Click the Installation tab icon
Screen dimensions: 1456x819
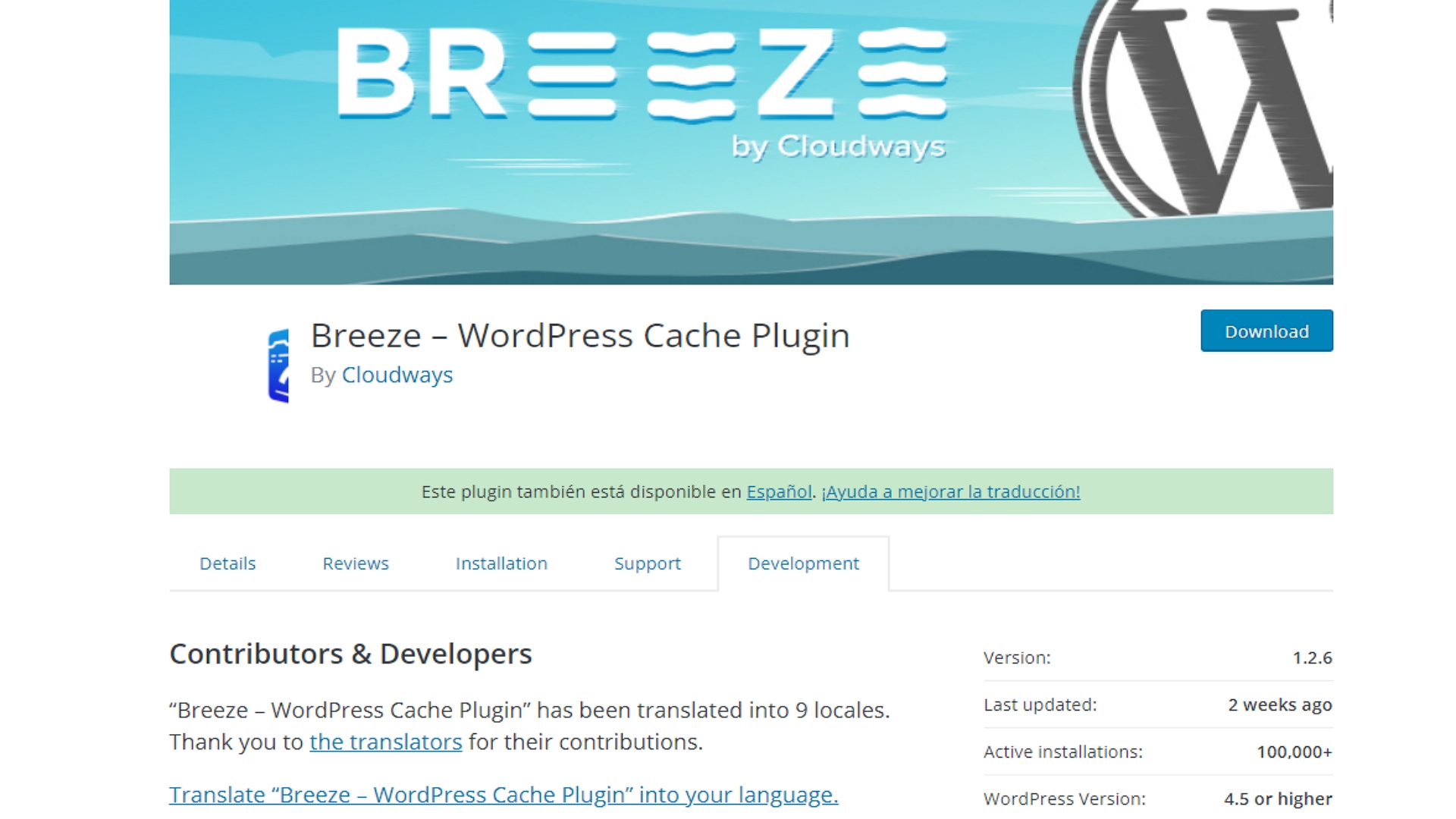click(x=500, y=563)
